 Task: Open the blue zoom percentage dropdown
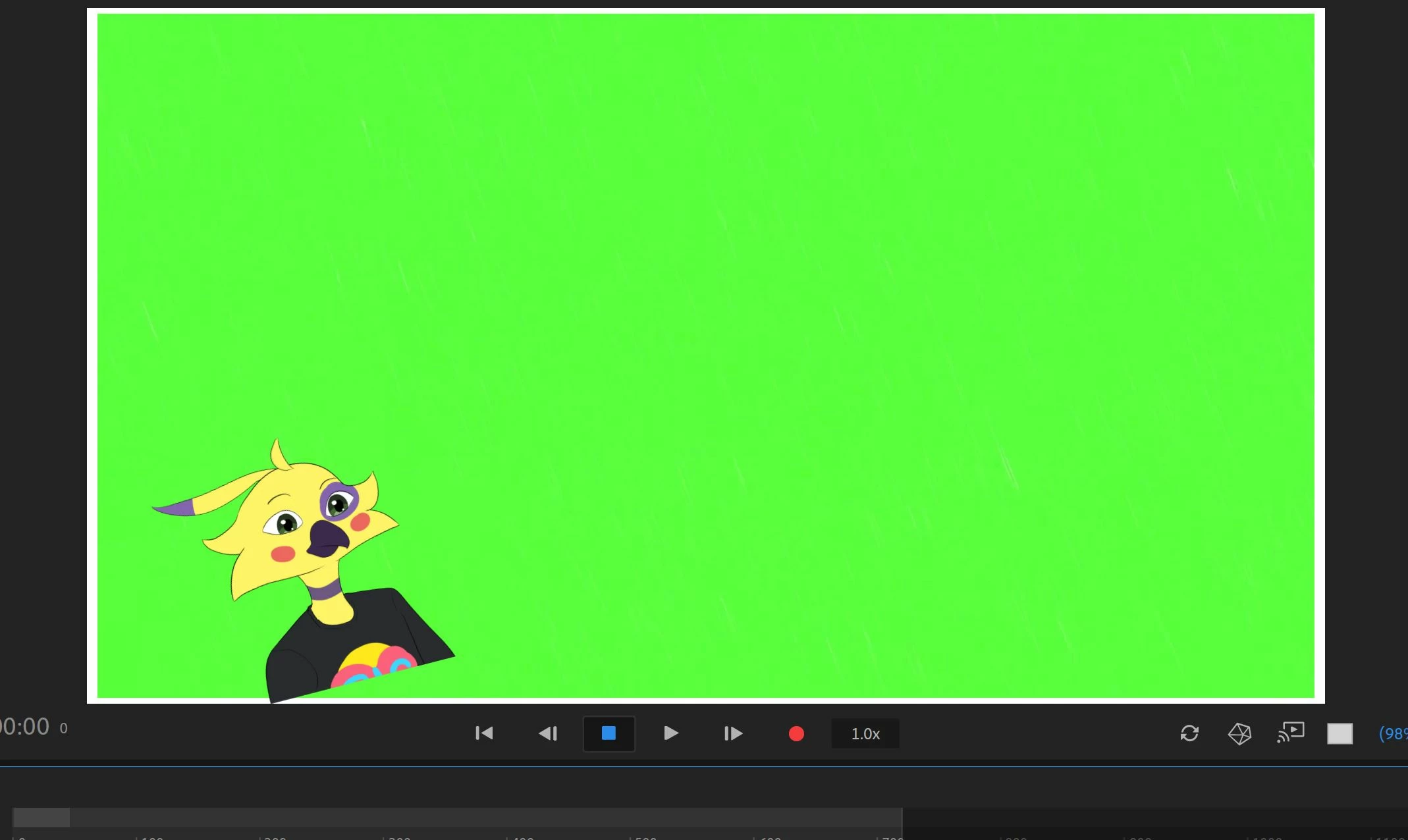1392,733
